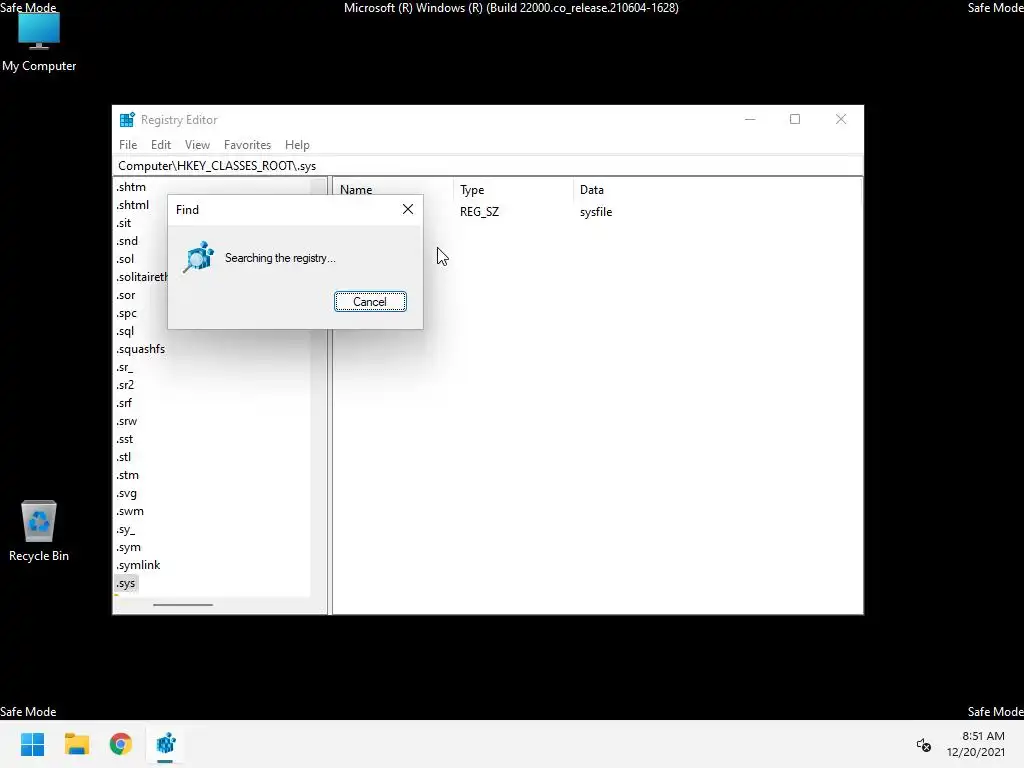Viewport: 1024px width, 768px height.
Task: Open the Edit menu
Action: (x=161, y=145)
